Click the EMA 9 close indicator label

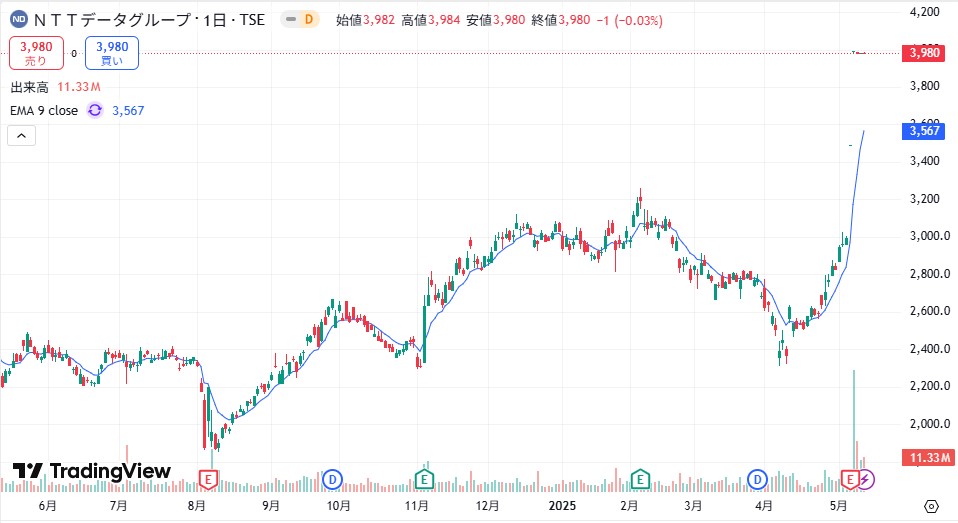point(44,111)
